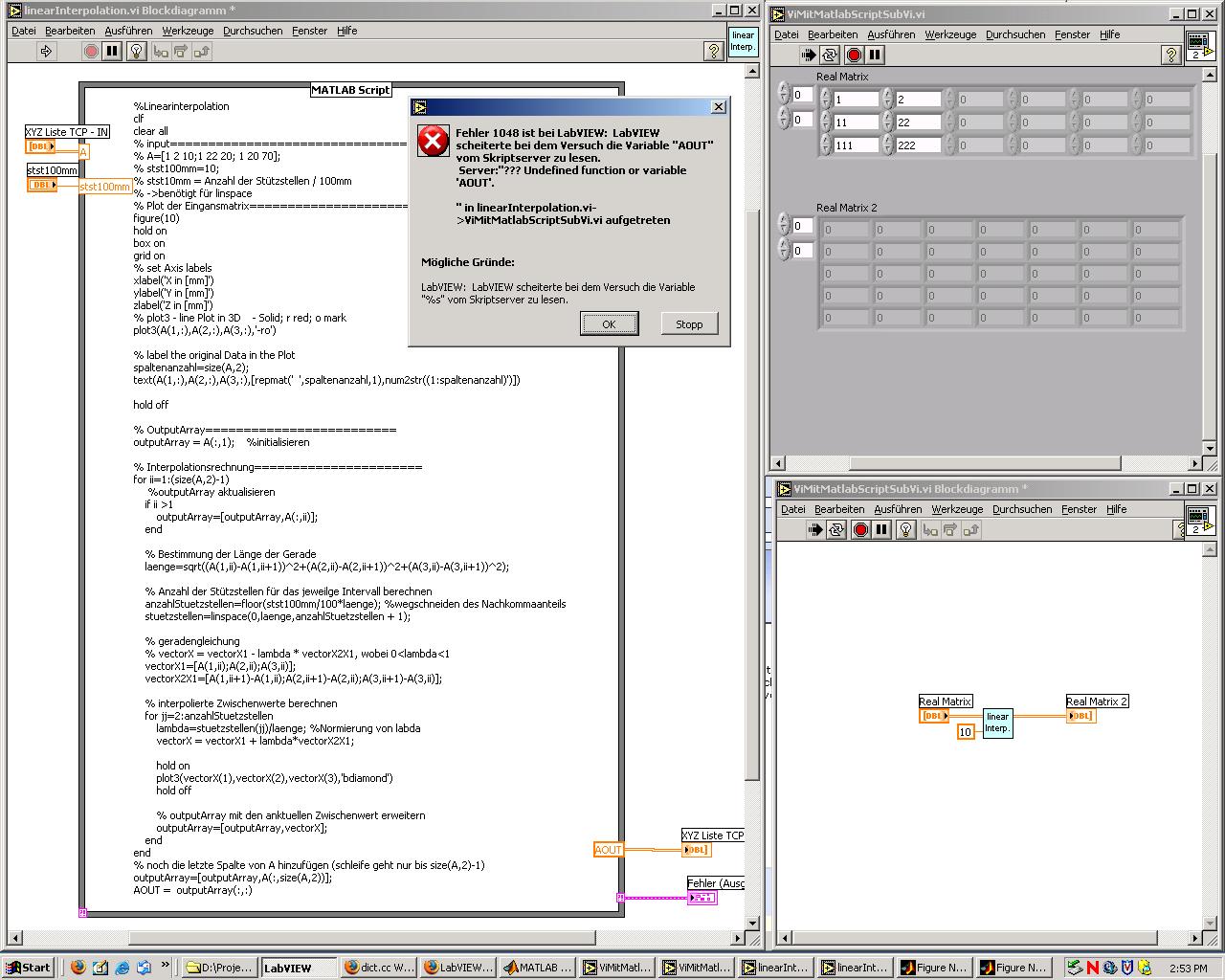Click Run arrow in linearInterpolation block diagram toolbar
The width and height of the screenshot is (1225, 980).
pos(46,52)
